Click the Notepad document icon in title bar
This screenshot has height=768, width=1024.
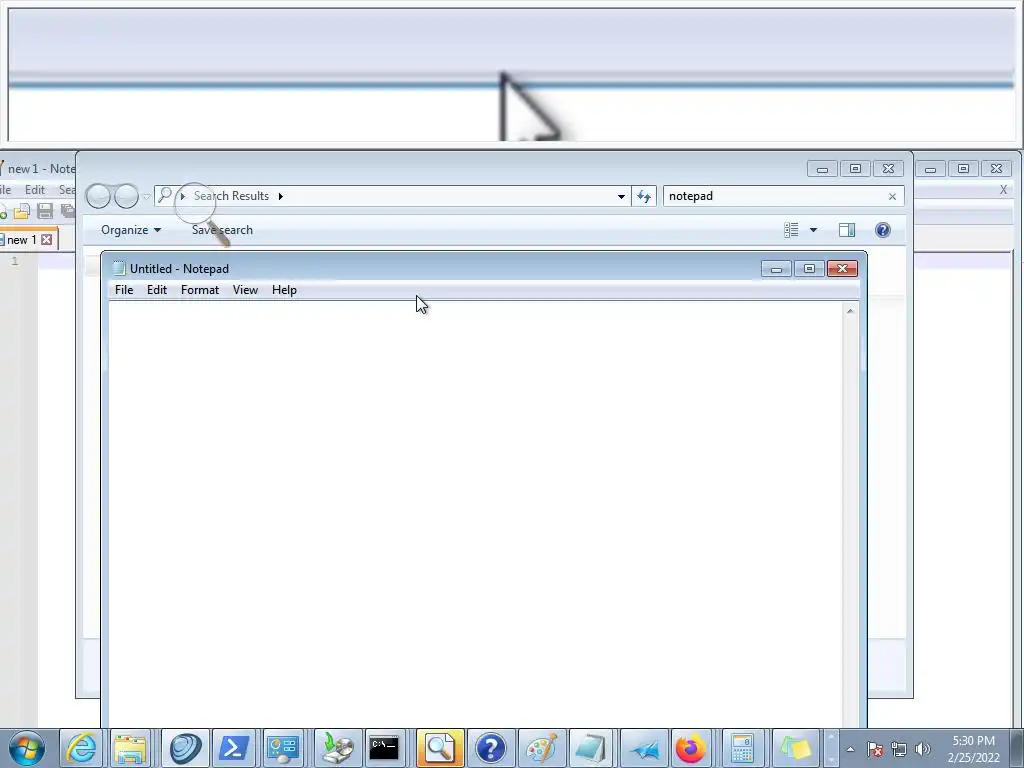point(119,268)
